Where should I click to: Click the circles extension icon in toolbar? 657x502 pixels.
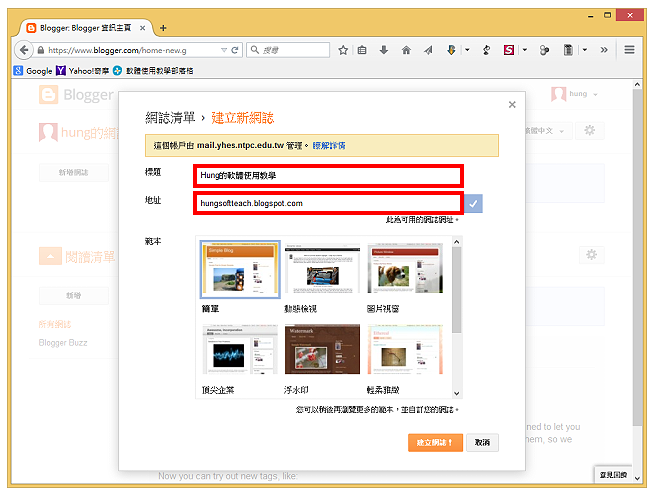coord(544,50)
